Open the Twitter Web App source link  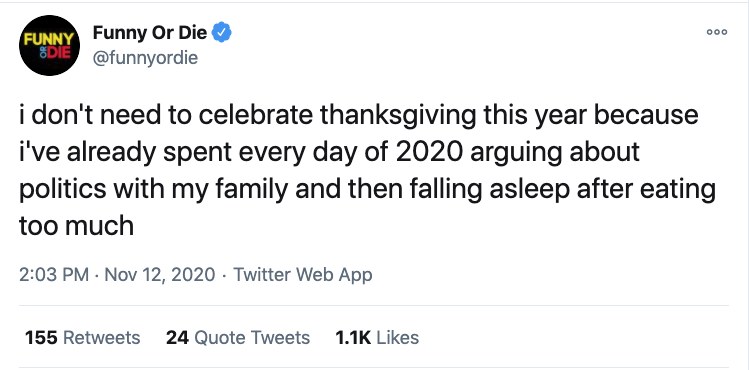click(x=303, y=275)
